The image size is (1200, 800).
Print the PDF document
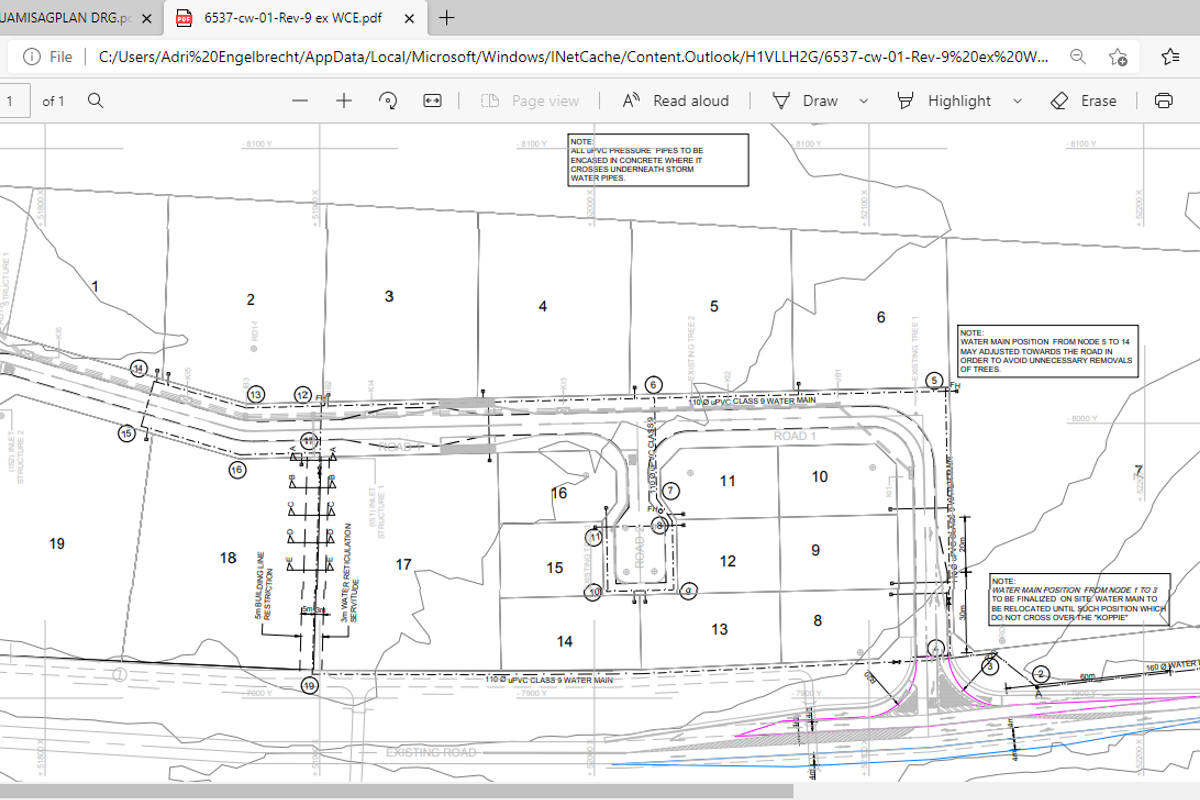tap(1163, 101)
